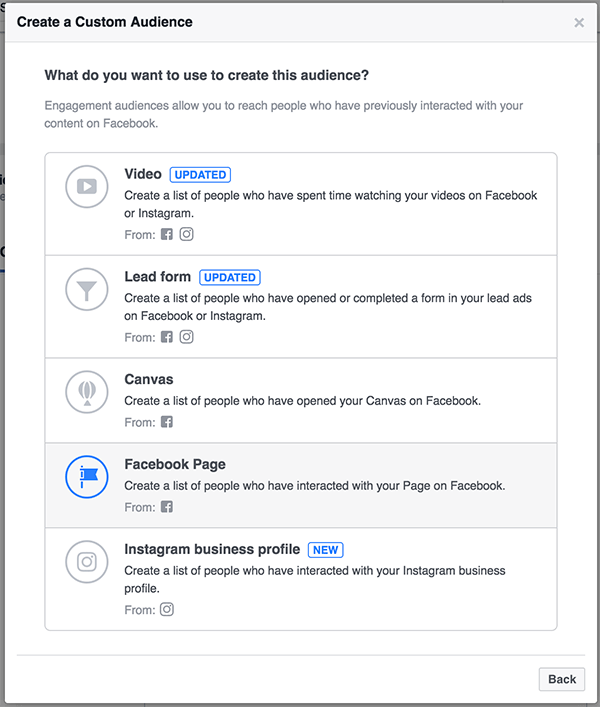Click the Lead form funnel icon
Image resolution: width=600 pixels, height=707 pixels.
click(87, 290)
